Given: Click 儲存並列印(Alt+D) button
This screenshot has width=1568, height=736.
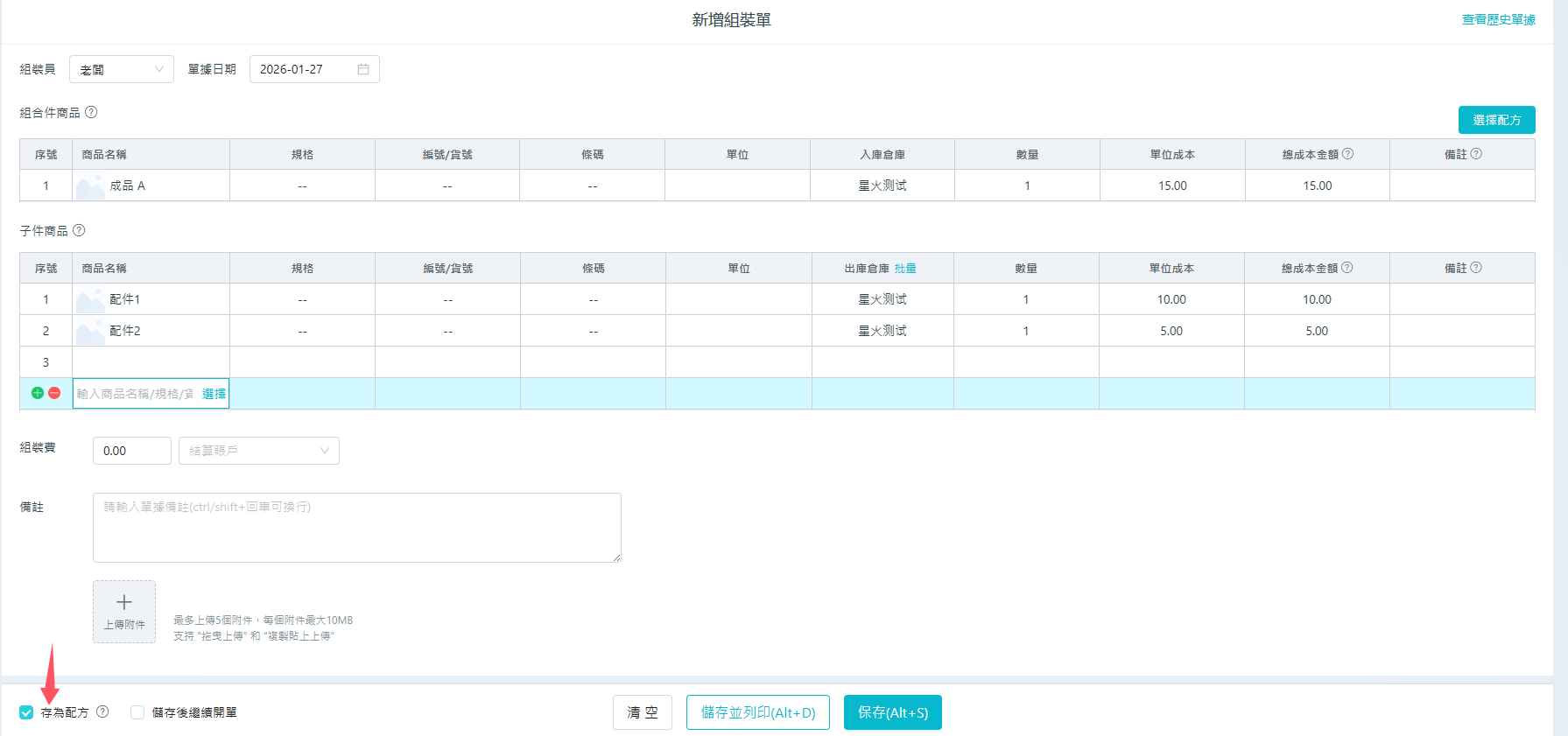Looking at the screenshot, I should click(757, 712).
